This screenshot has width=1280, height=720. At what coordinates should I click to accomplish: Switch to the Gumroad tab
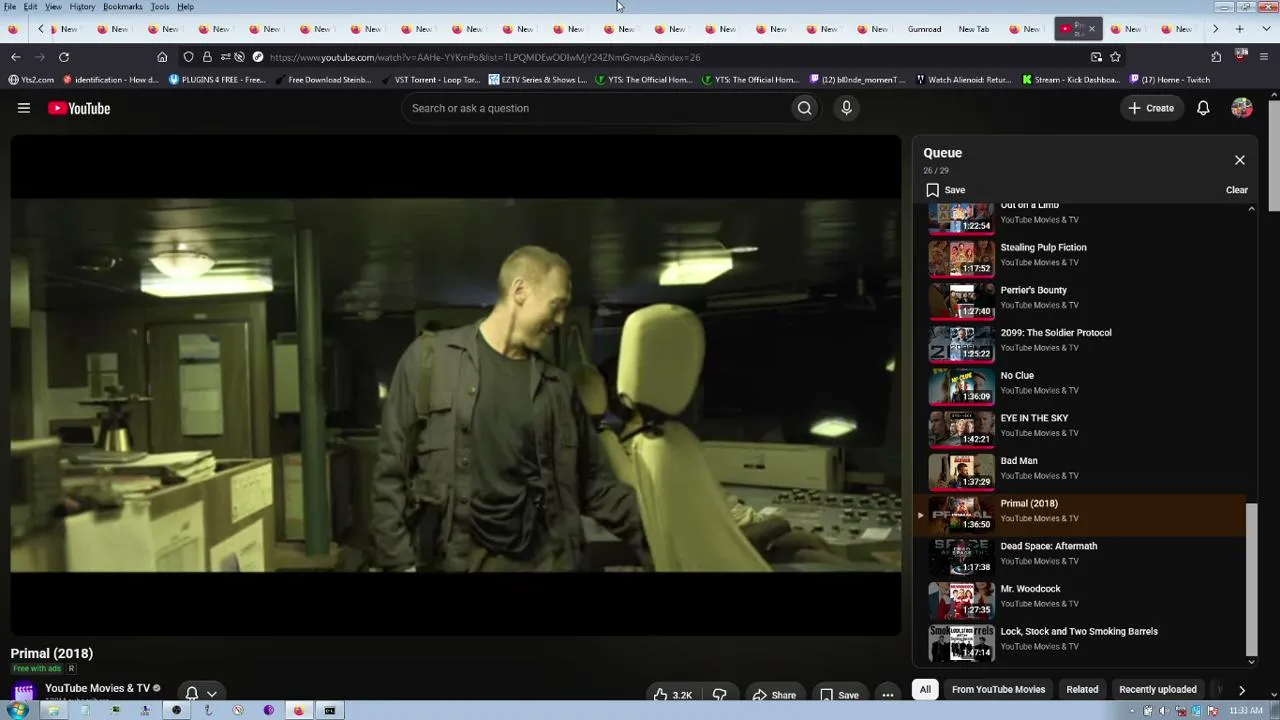[924, 29]
